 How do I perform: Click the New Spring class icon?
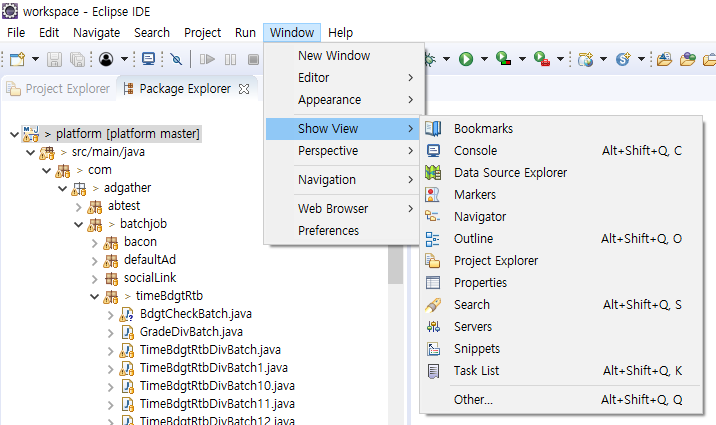623,59
